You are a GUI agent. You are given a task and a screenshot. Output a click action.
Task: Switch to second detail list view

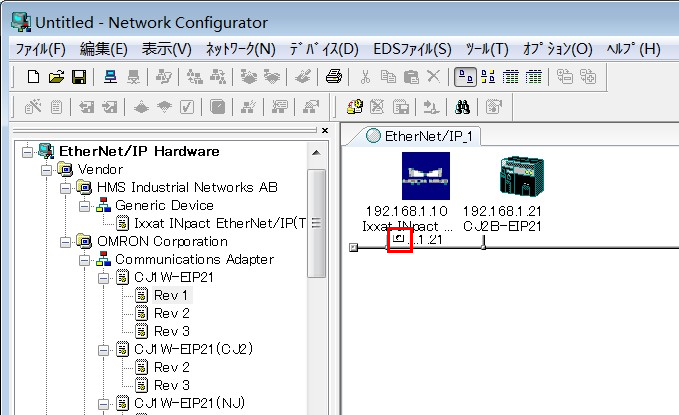tap(534, 77)
